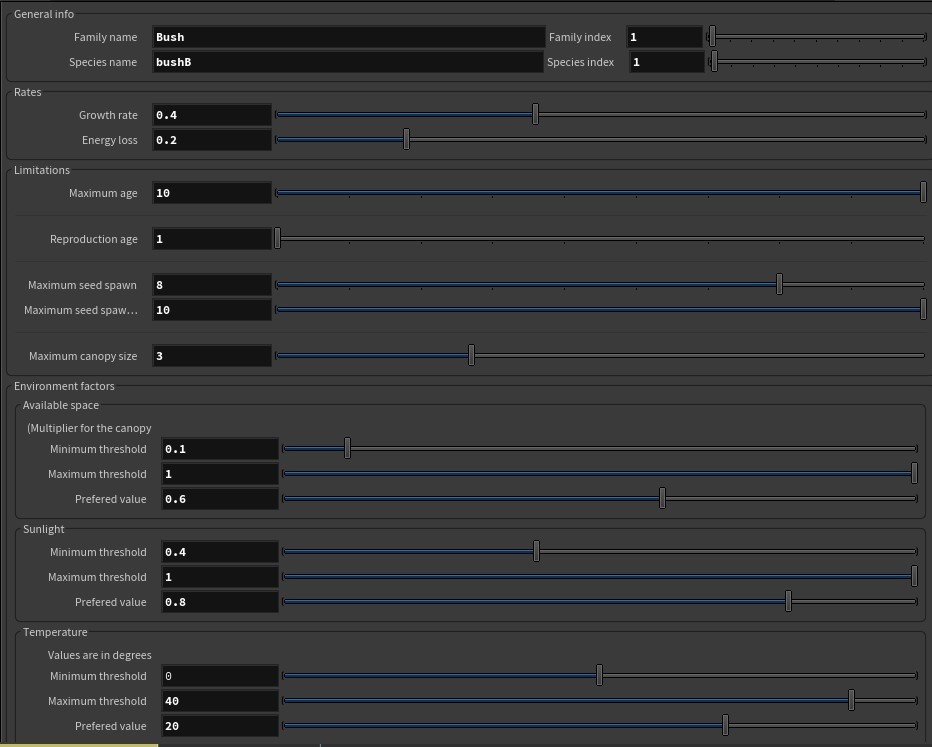
Task: Click the Maximum age slider handle
Action: point(923,192)
